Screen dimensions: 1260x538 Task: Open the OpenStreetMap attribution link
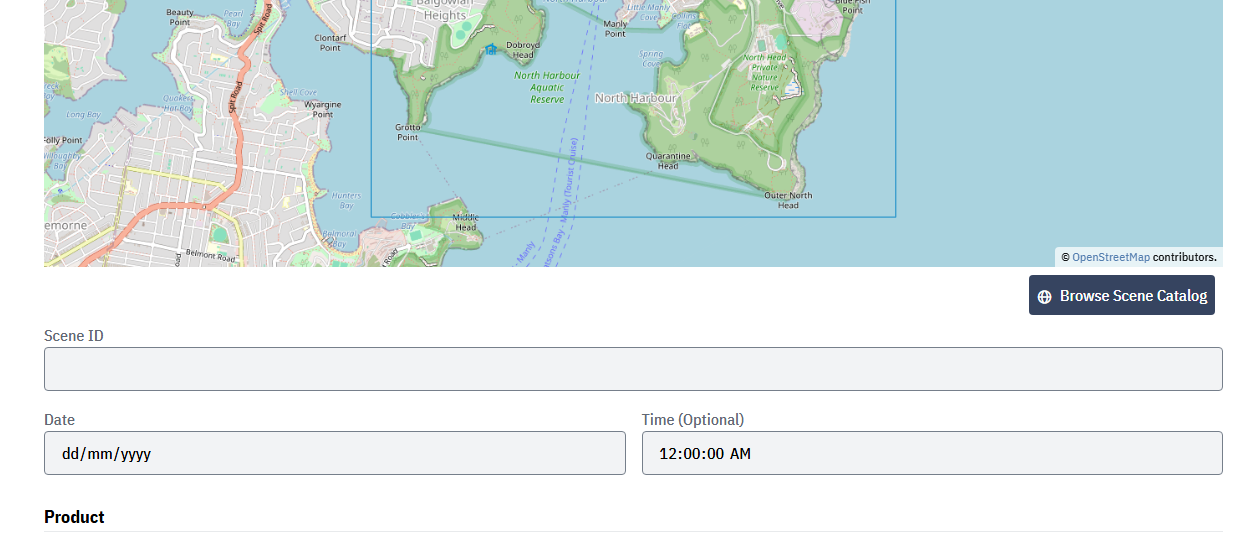(1111, 257)
